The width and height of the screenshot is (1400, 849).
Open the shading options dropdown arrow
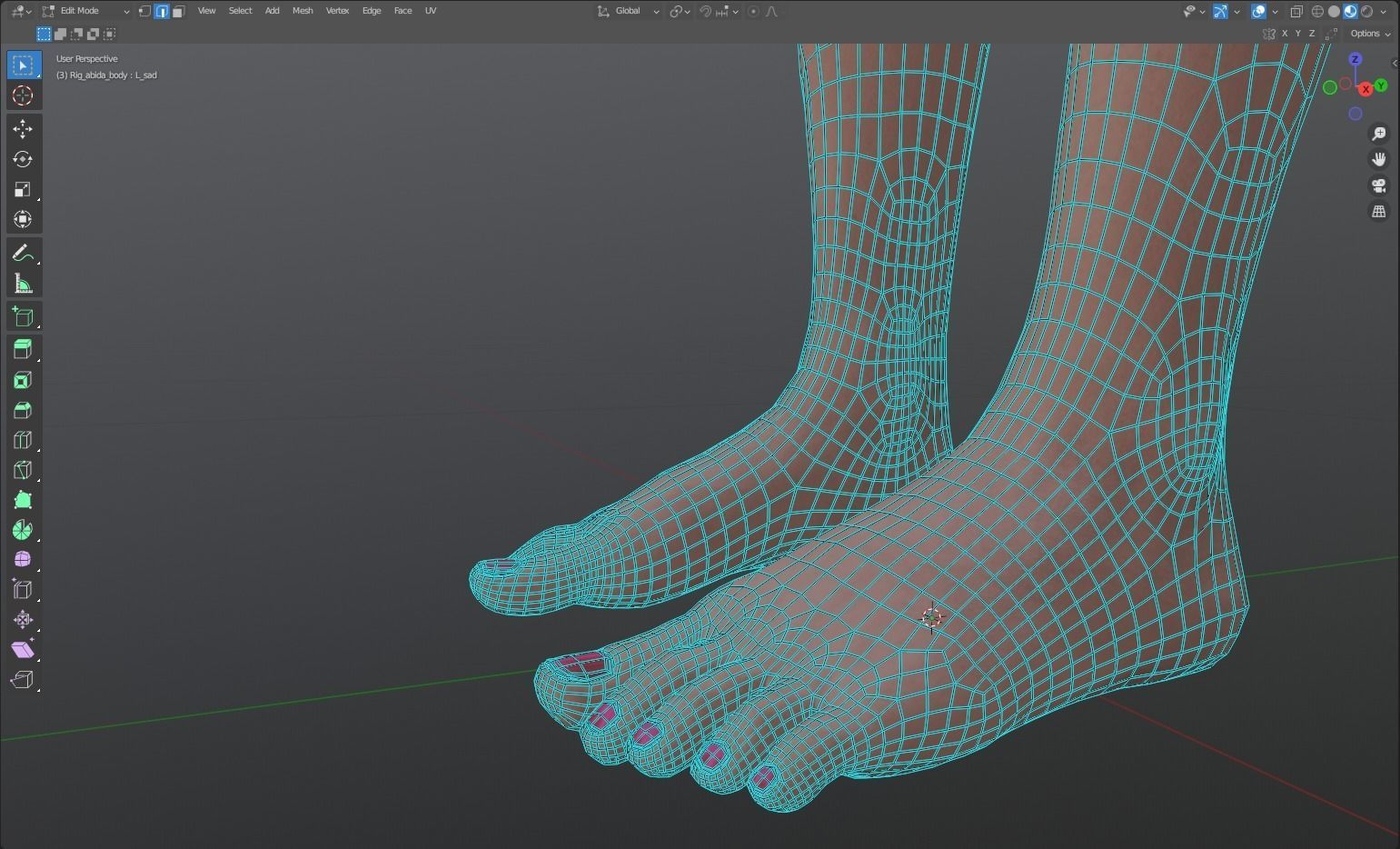[1385, 11]
